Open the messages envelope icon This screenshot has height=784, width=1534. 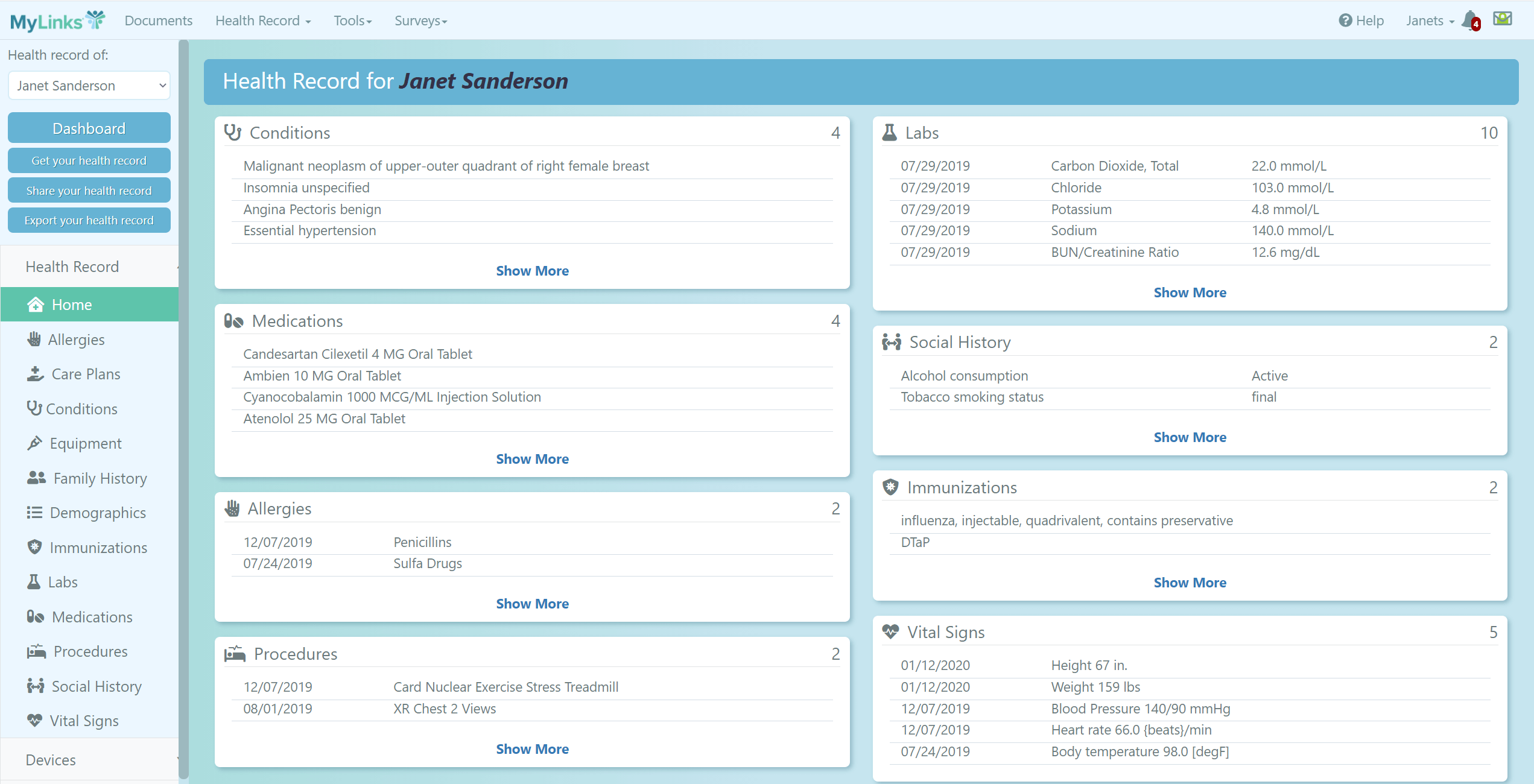pos(1502,19)
